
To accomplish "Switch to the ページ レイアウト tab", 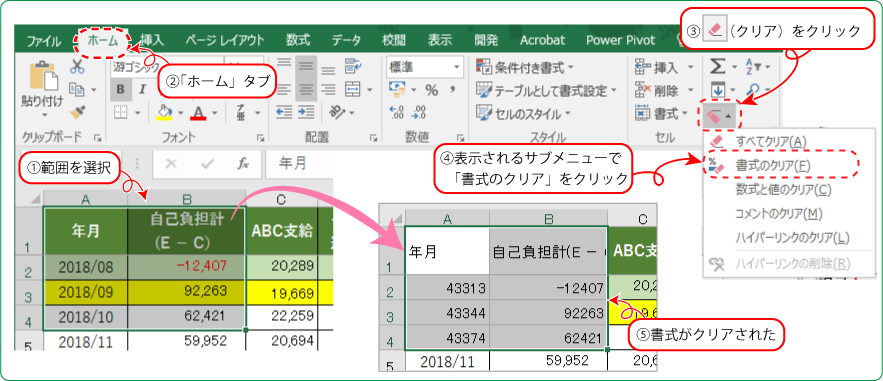I will click(225, 40).
